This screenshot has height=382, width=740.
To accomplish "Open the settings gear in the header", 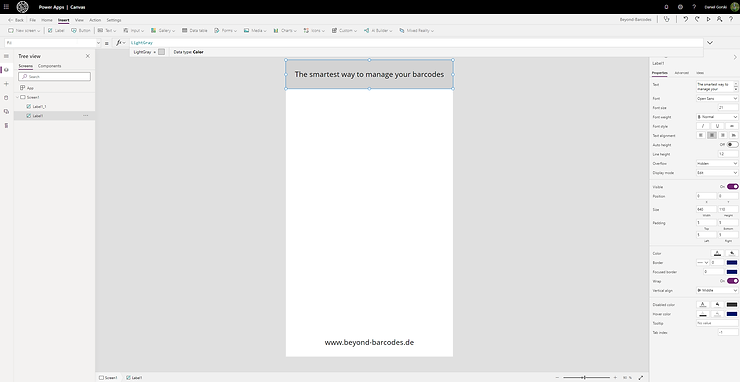I will pyautogui.click(x=680, y=7).
